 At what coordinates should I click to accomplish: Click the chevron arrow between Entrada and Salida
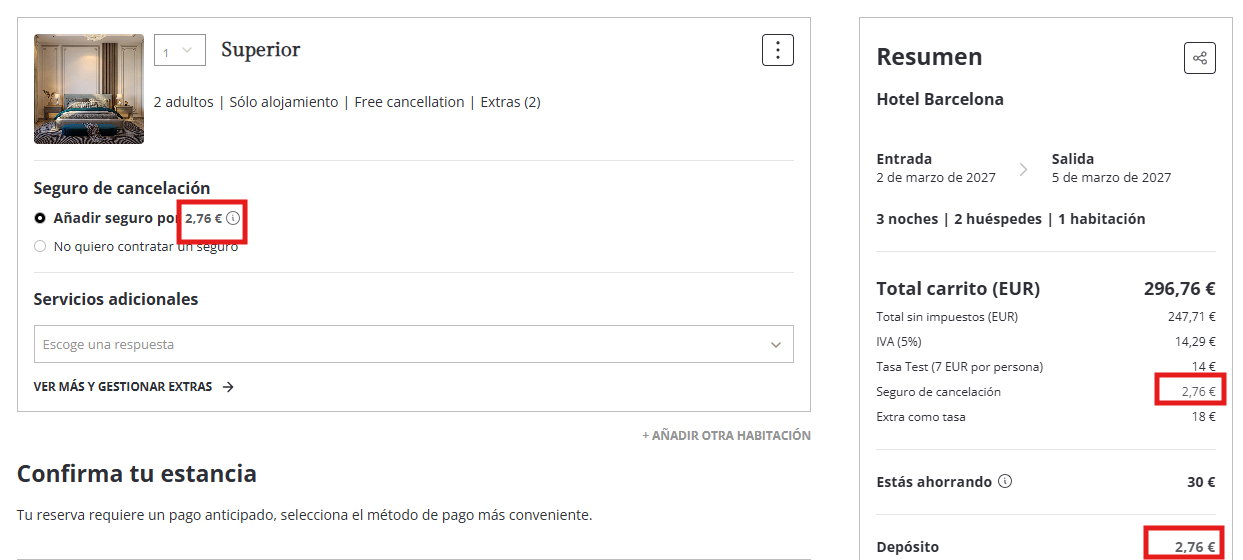click(x=1023, y=169)
